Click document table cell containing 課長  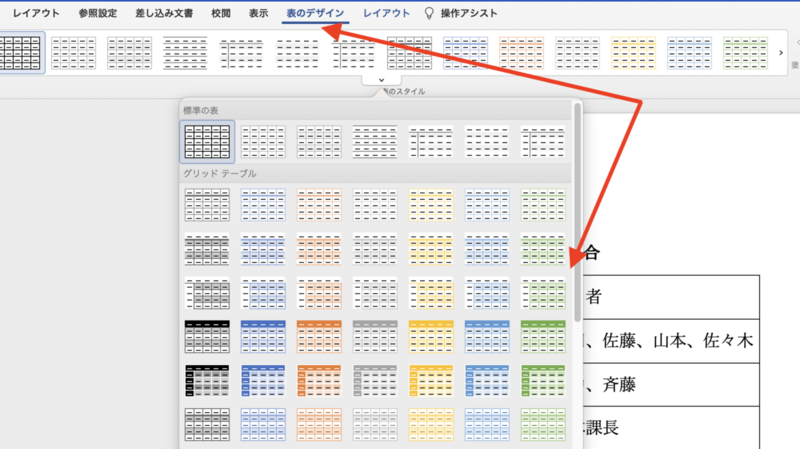coord(671,428)
